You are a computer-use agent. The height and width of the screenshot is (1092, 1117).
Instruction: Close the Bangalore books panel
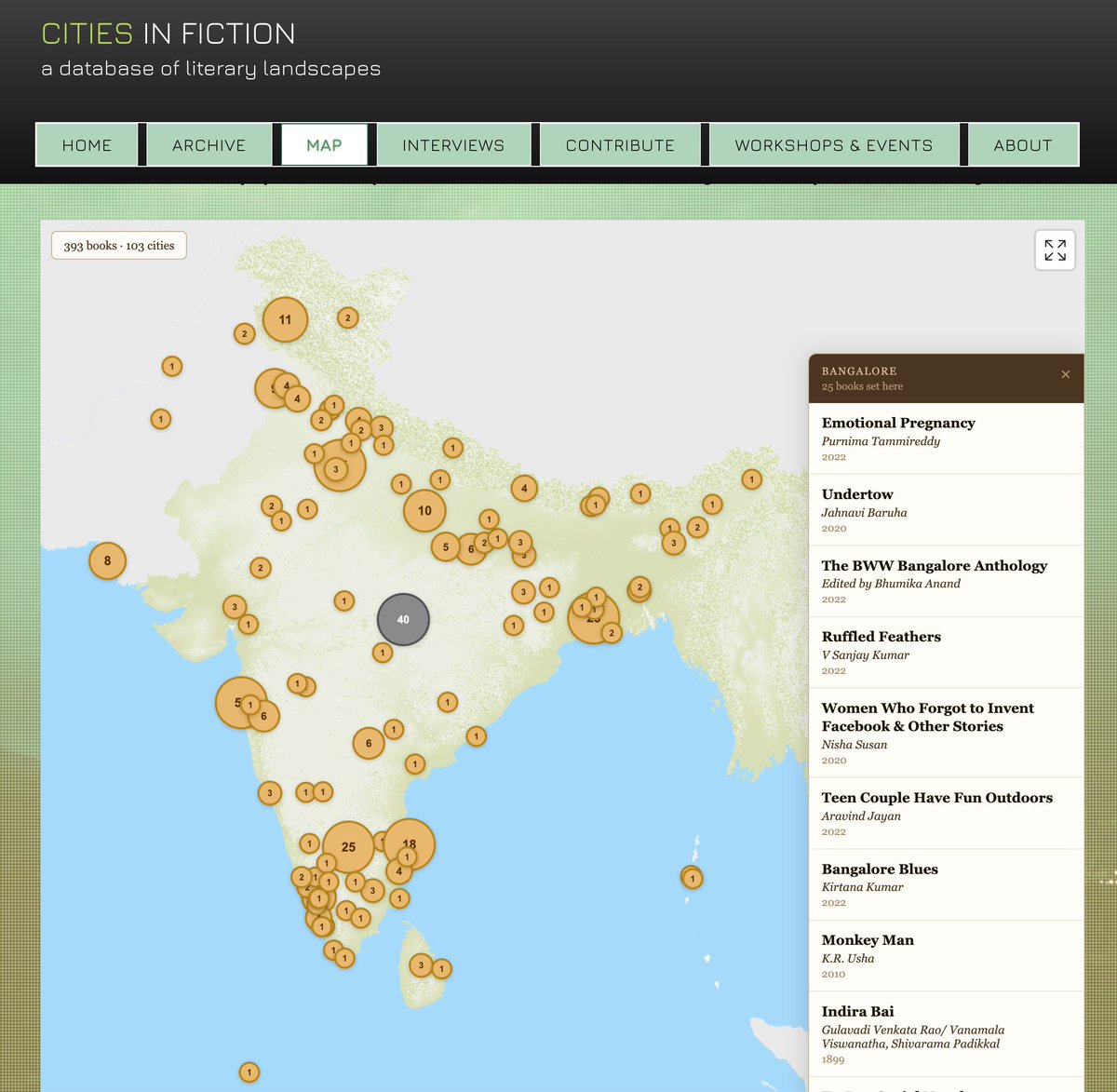1066,374
